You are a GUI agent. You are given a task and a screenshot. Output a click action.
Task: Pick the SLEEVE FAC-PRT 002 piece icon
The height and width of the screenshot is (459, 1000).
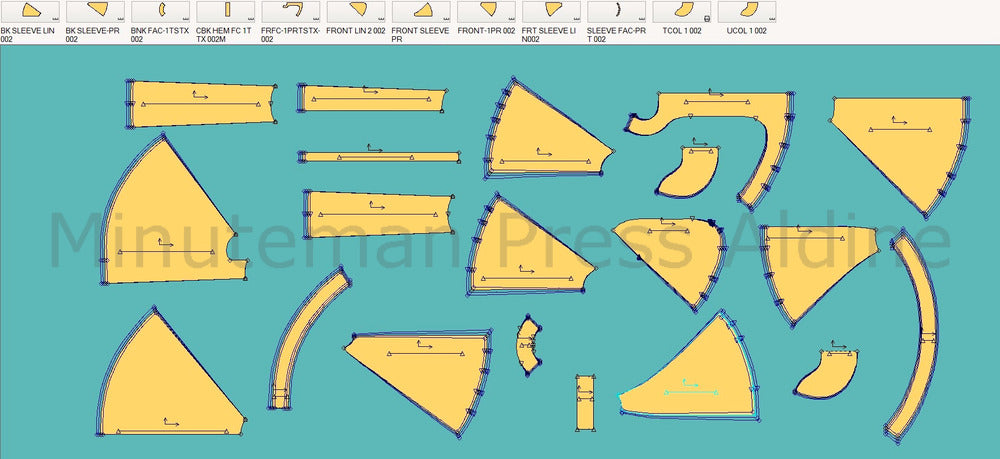[618, 12]
